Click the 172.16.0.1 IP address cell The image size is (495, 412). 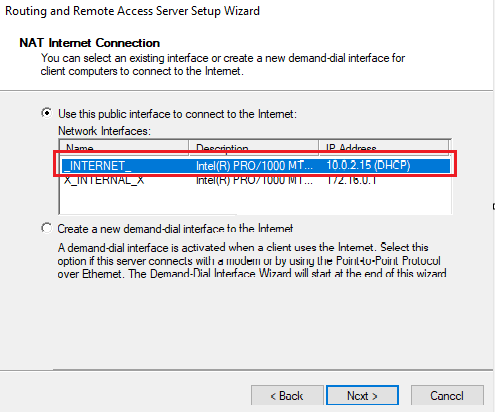(x=352, y=180)
